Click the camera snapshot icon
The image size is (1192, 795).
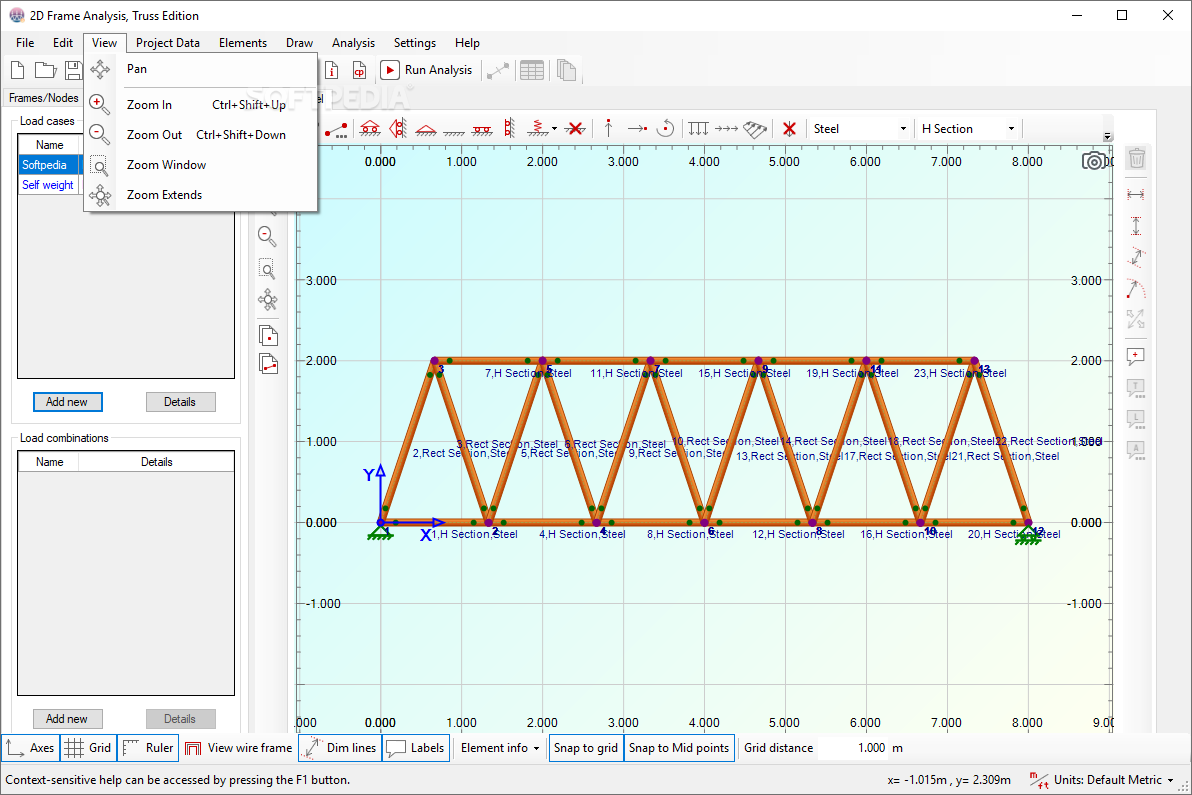pos(1094,161)
